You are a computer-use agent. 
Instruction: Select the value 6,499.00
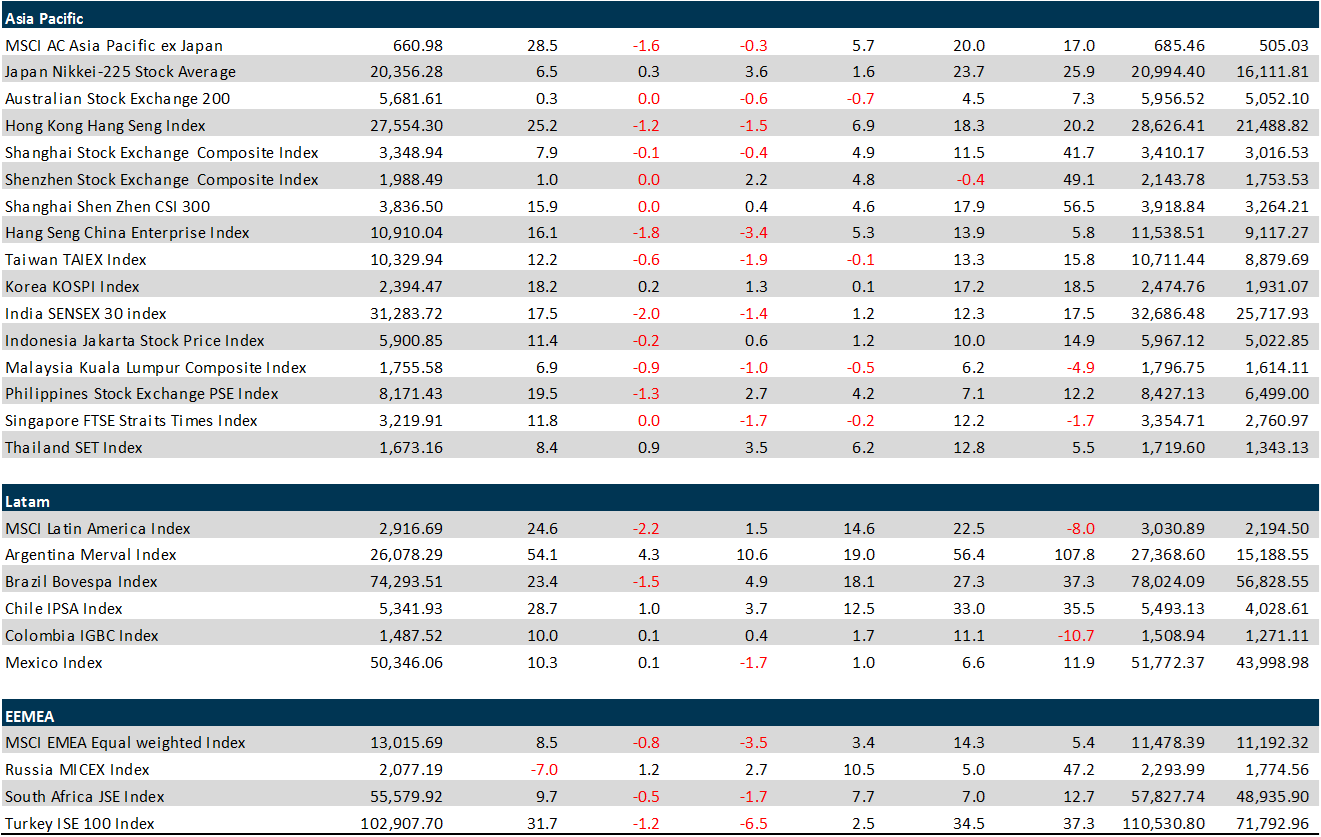pos(1279,394)
